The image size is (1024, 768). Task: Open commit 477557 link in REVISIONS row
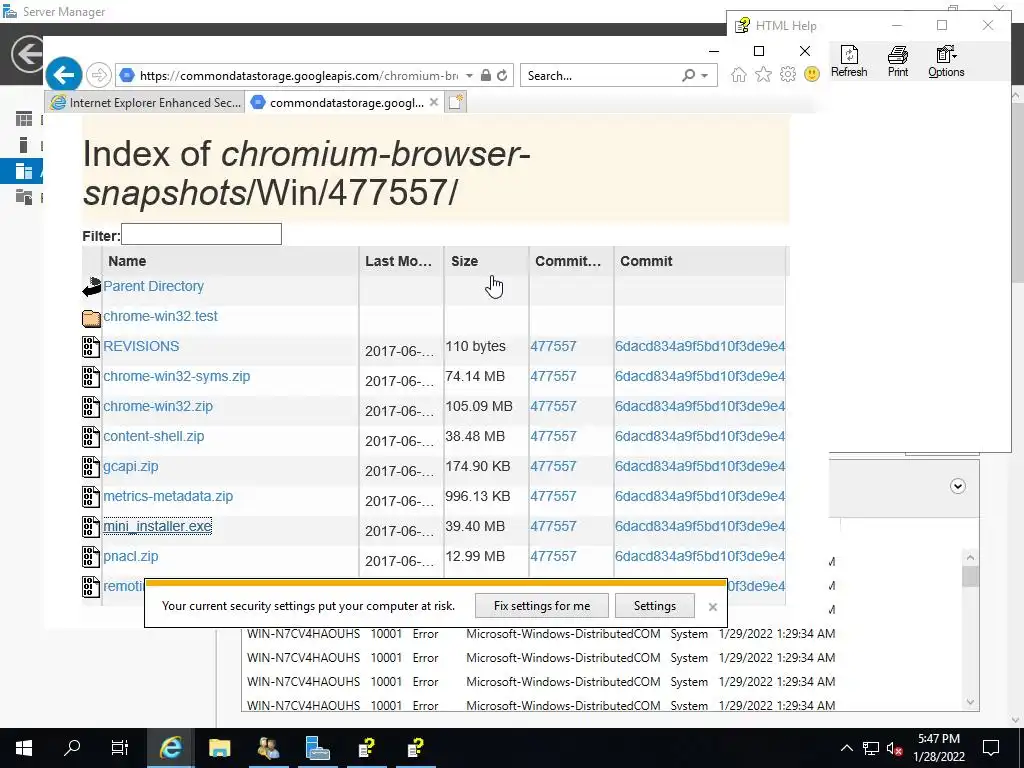[x=553, y=346]
